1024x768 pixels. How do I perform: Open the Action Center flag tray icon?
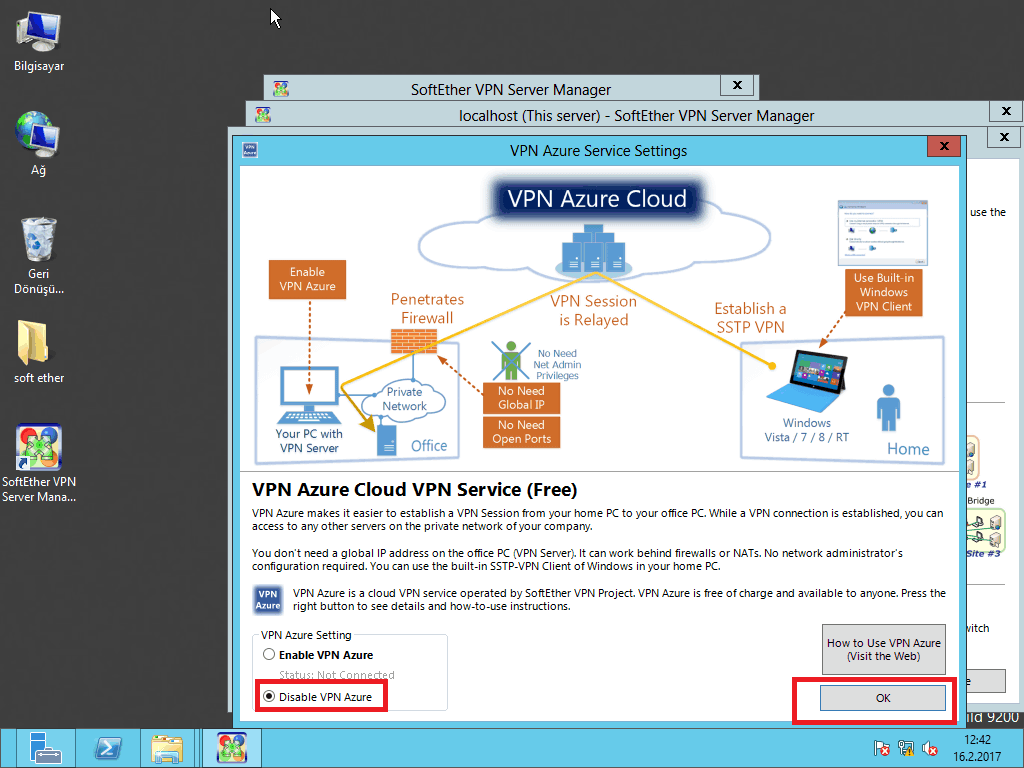tap(882, 748)
